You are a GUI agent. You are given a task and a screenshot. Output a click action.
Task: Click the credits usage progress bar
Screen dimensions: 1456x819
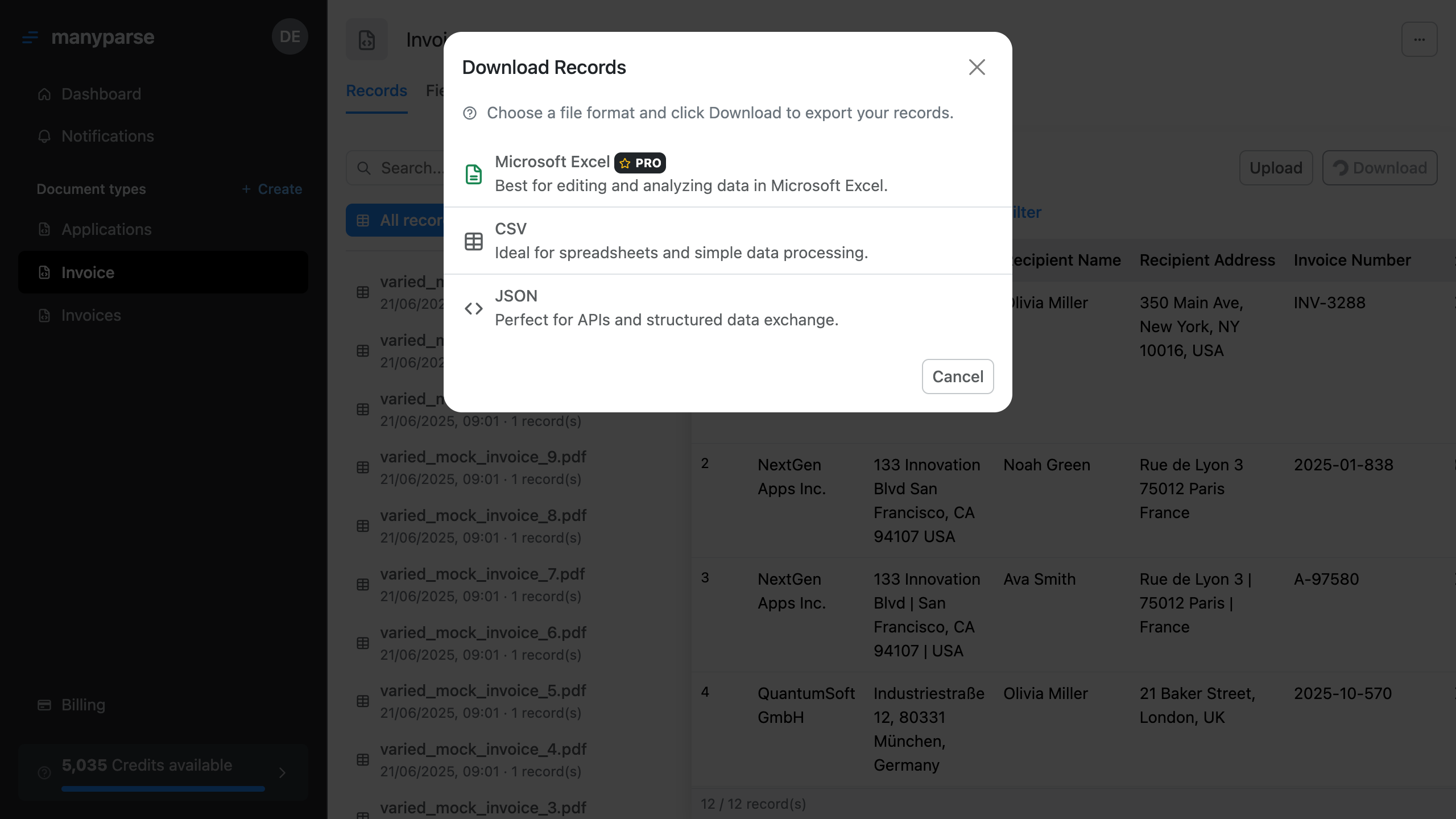tap(163, 789)
